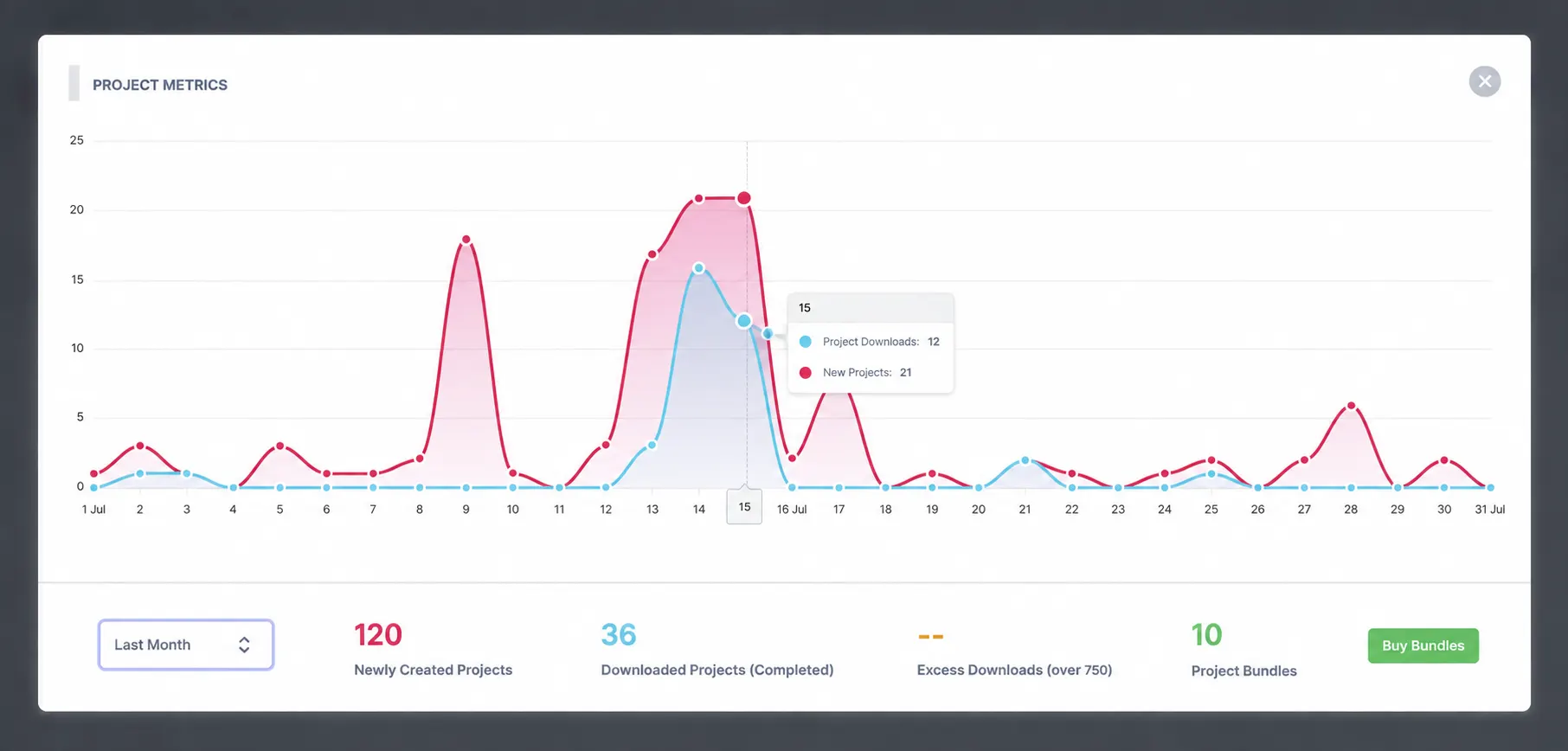The image size is (1568, 751).
Task: Click the '28' x-axis date label
Action: pos(1351,510)
